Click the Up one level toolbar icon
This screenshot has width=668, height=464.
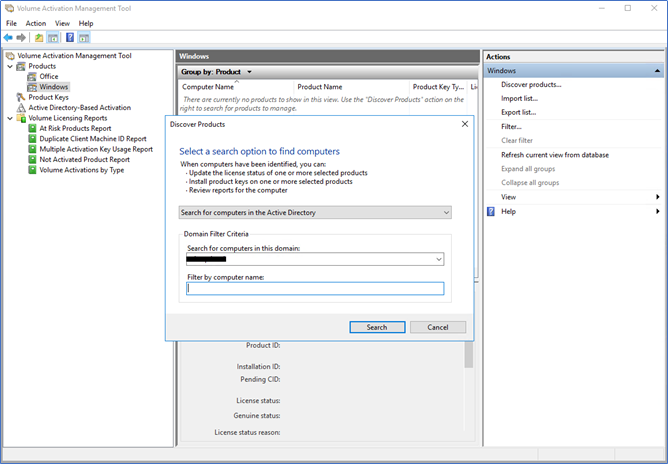39,38
